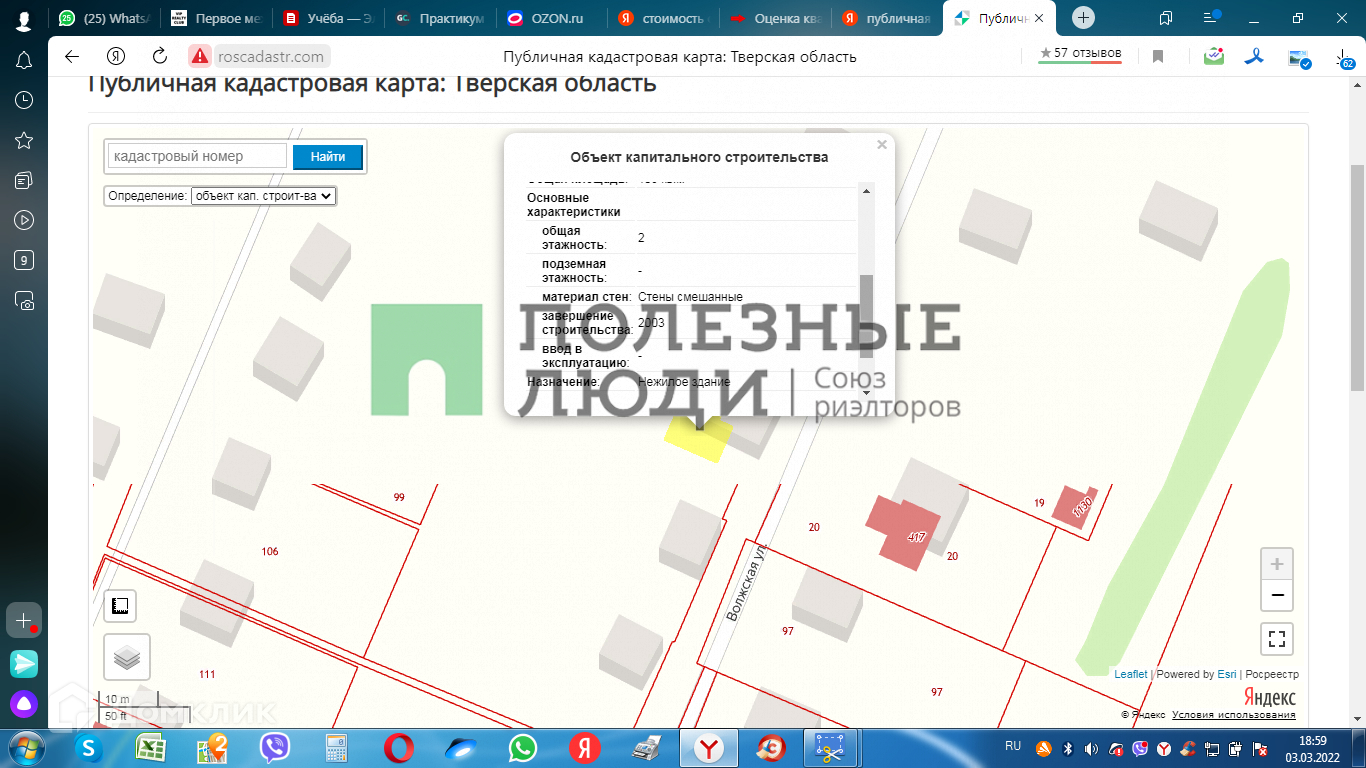
Task: Open the map layers control
Action: tap(127, 657)
